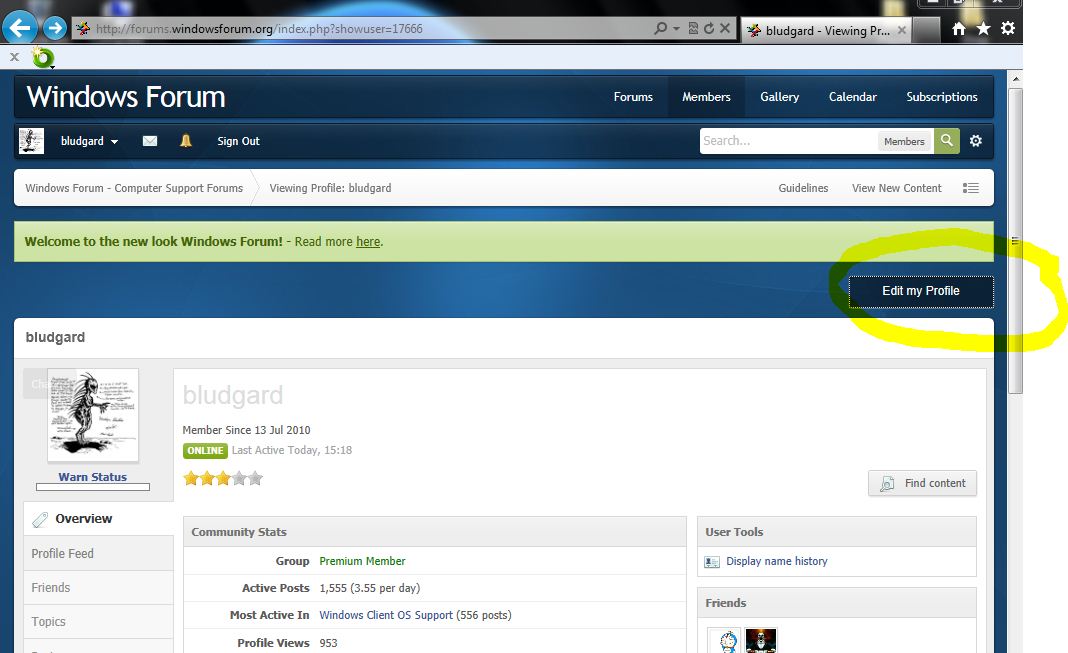Refresh the page with the reload icon
Screen dimensions: 1068x653
[x=709, y=29]
